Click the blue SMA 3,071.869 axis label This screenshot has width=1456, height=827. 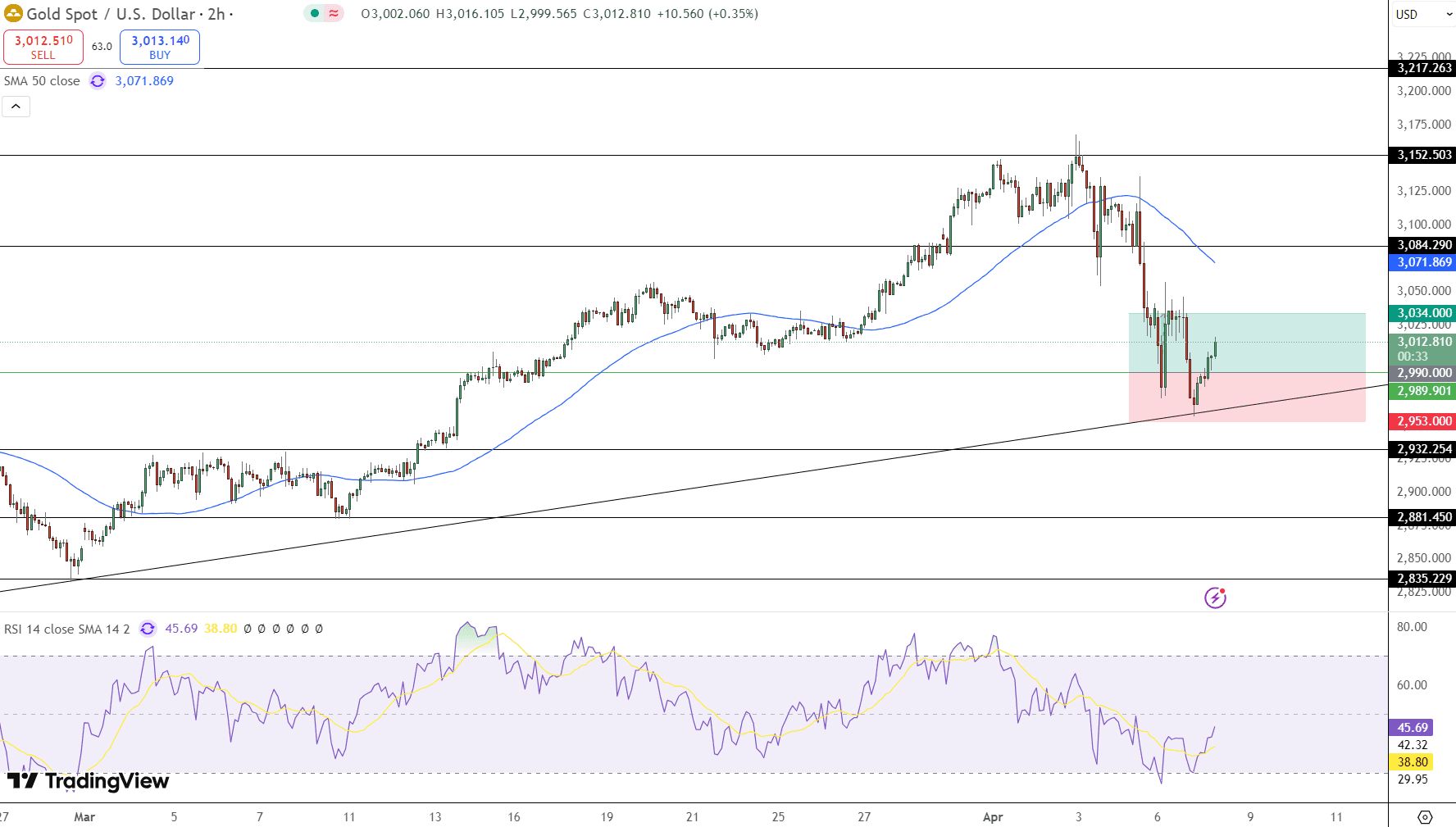(1422, 262)
